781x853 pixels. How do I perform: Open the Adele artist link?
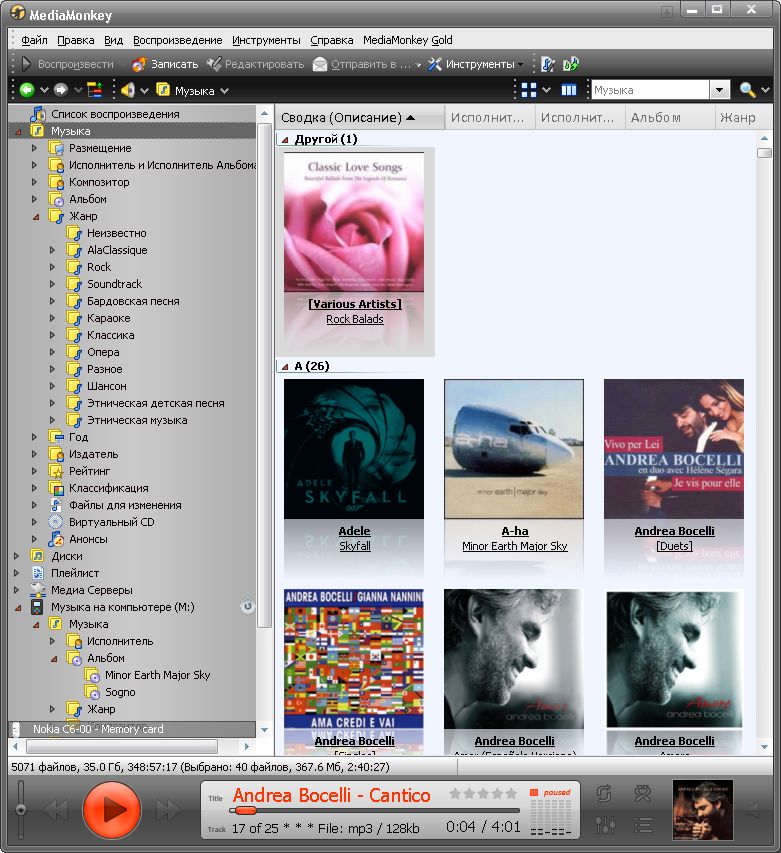[x=354, y=530]
